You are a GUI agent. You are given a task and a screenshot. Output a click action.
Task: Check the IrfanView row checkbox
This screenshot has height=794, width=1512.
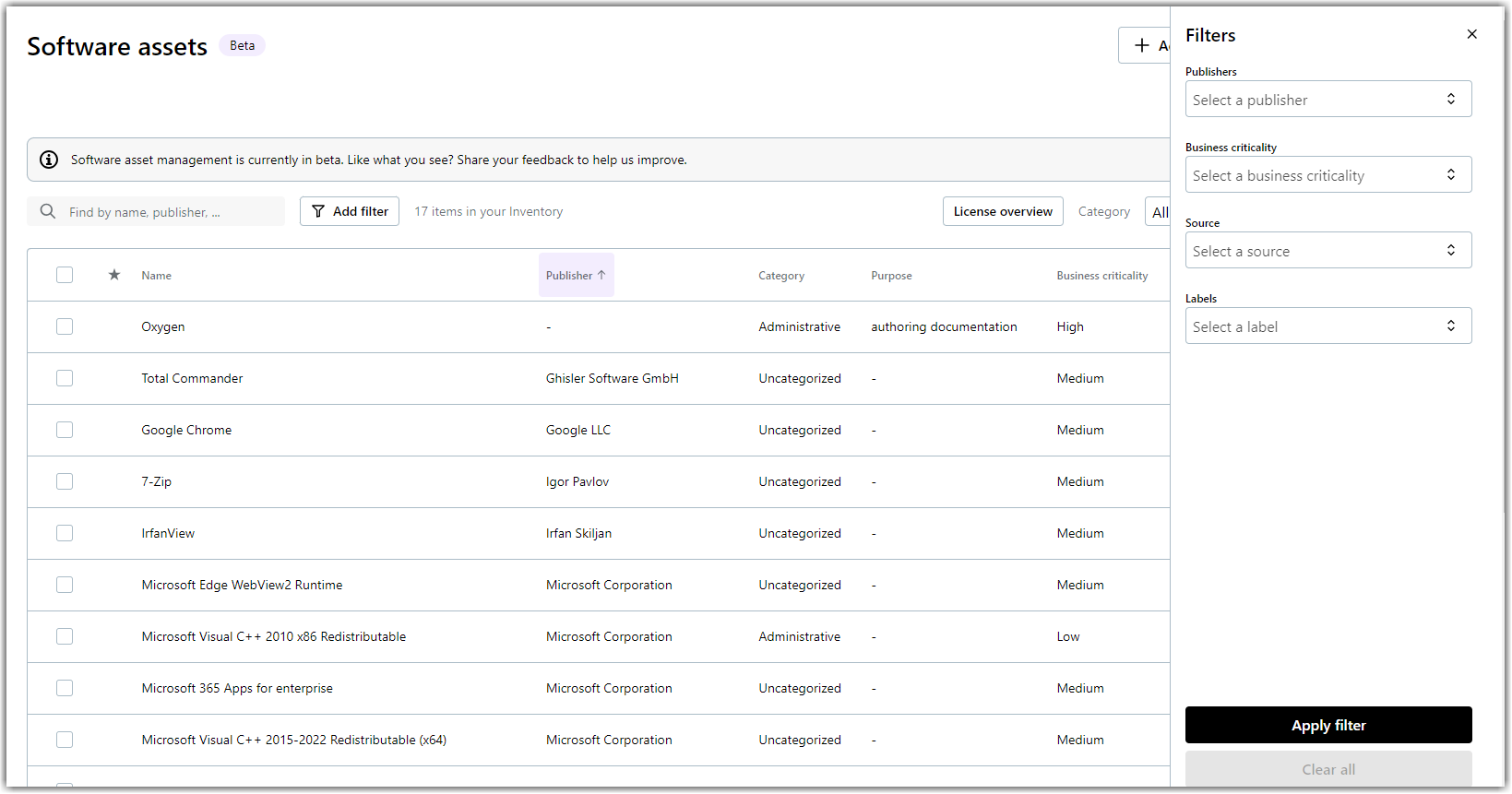(x=65, y=533)
